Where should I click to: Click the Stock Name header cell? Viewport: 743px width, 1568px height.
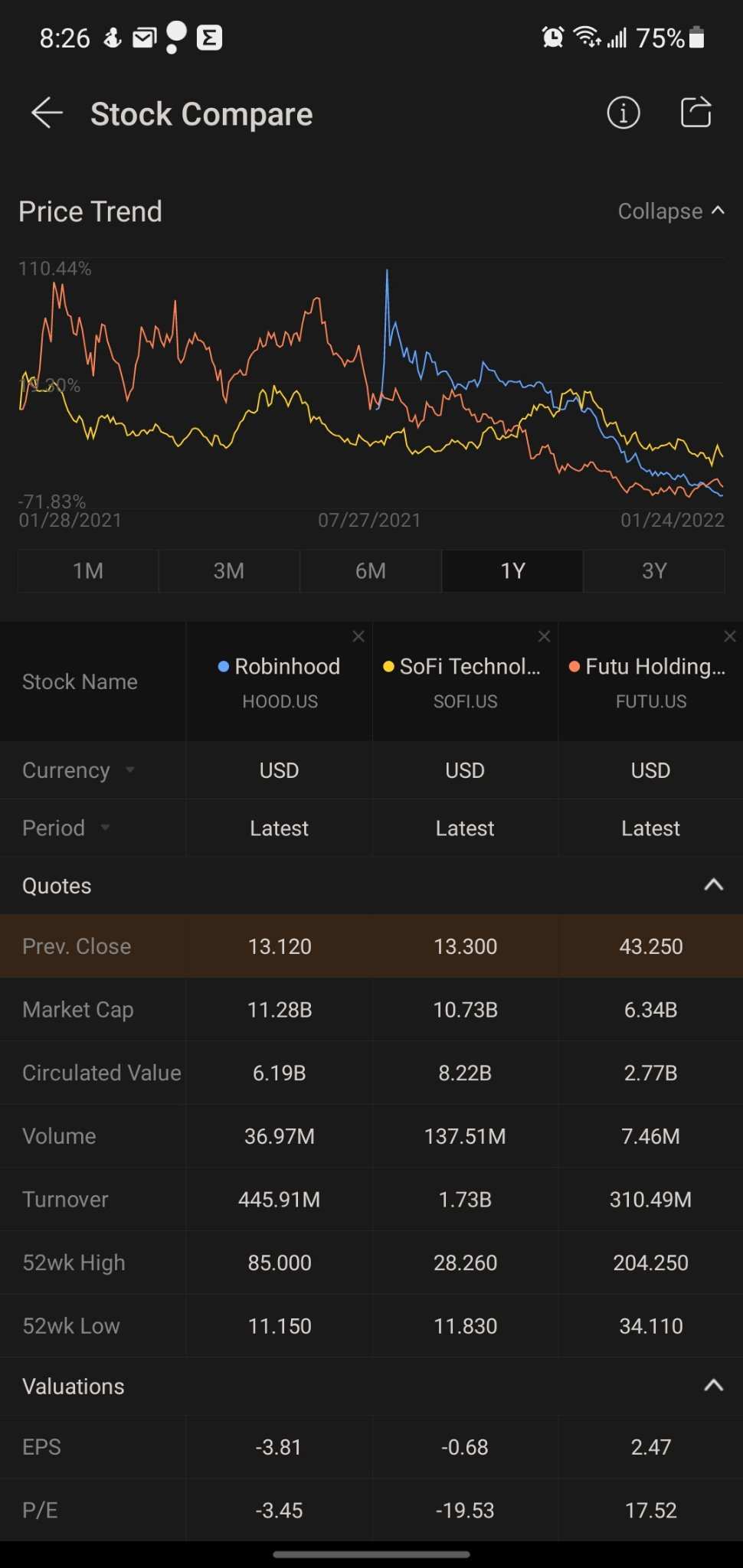93,681
